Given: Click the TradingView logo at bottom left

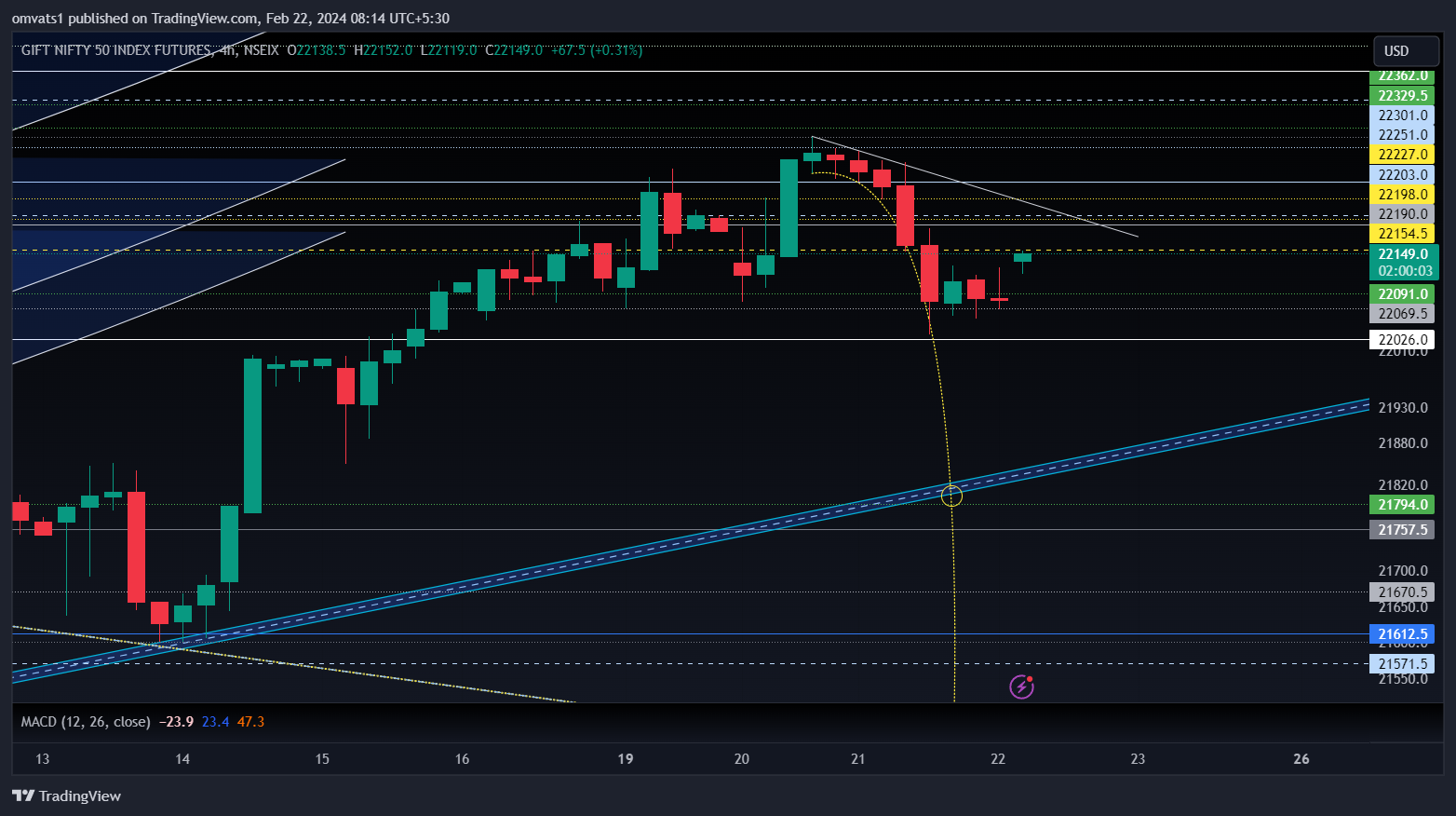Looking at the screenshot, I should pos(66,796).
